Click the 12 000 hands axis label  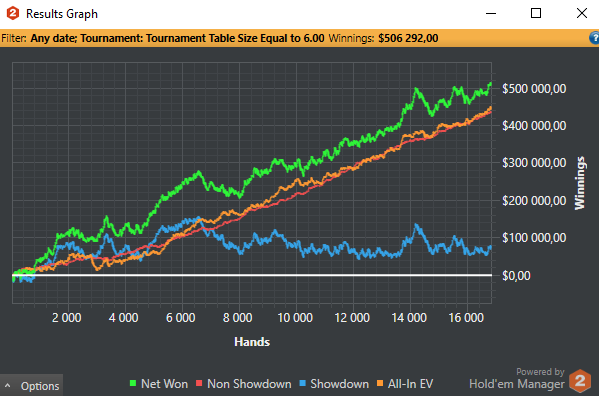pyautogui.click(x=352, y=317)
